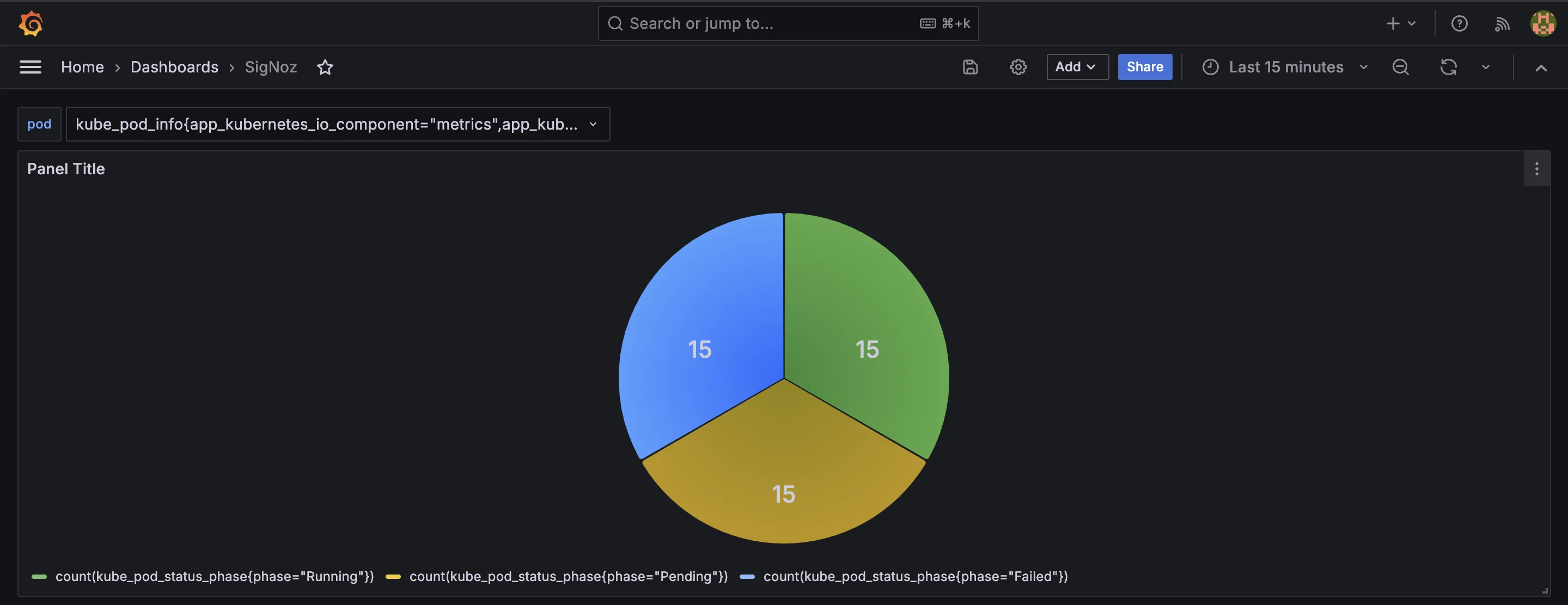
Task: Open the hamburger navigation menu
Action: 30,67
